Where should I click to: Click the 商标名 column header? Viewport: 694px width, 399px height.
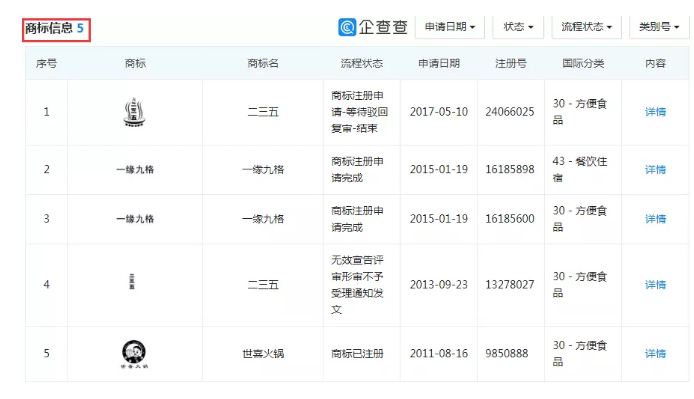[263, 63]
